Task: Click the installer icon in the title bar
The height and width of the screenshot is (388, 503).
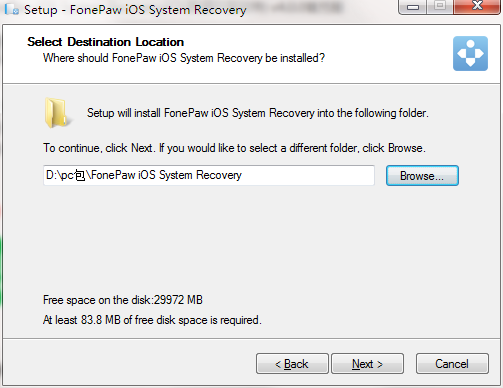Action: (x=12, y=9)
